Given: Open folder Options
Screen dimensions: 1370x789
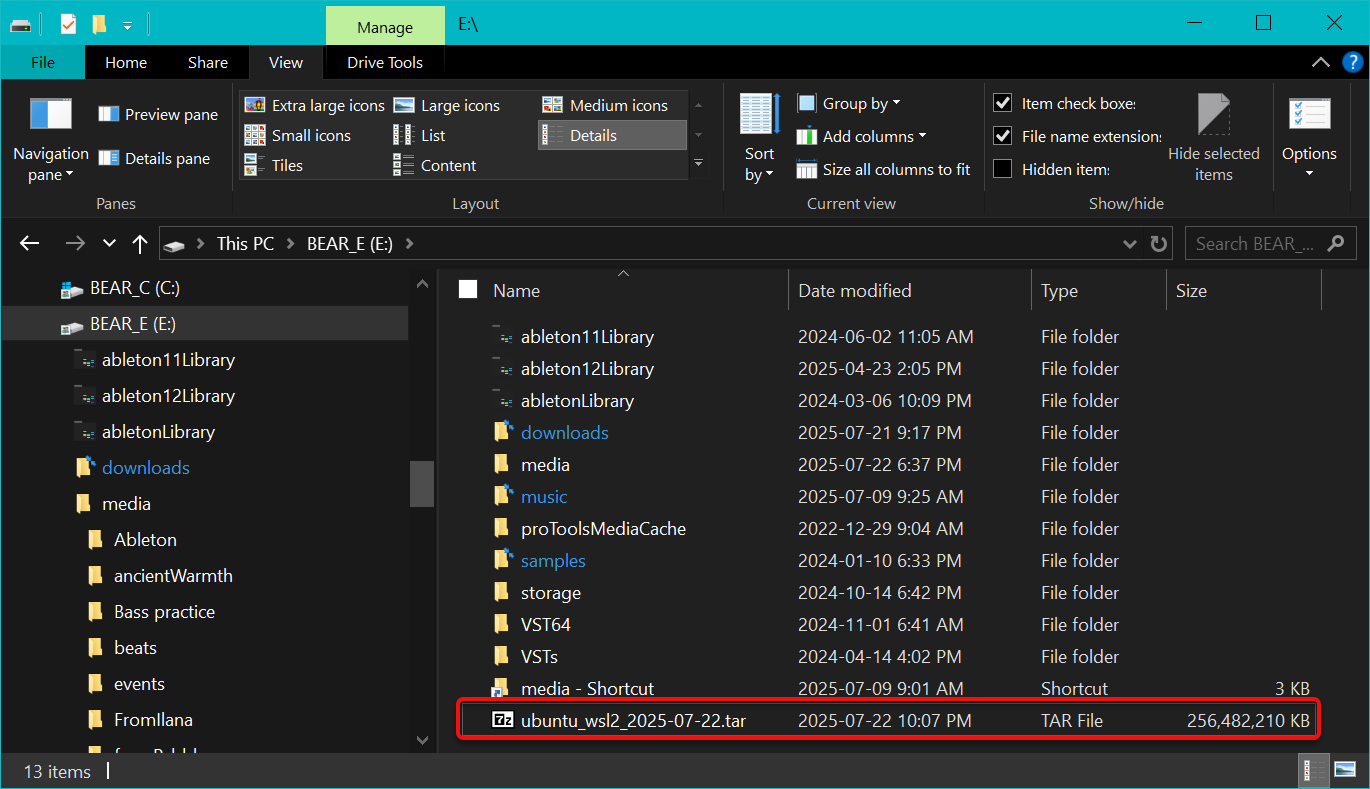Looking at the screenshot, I should pos(1309,137).
